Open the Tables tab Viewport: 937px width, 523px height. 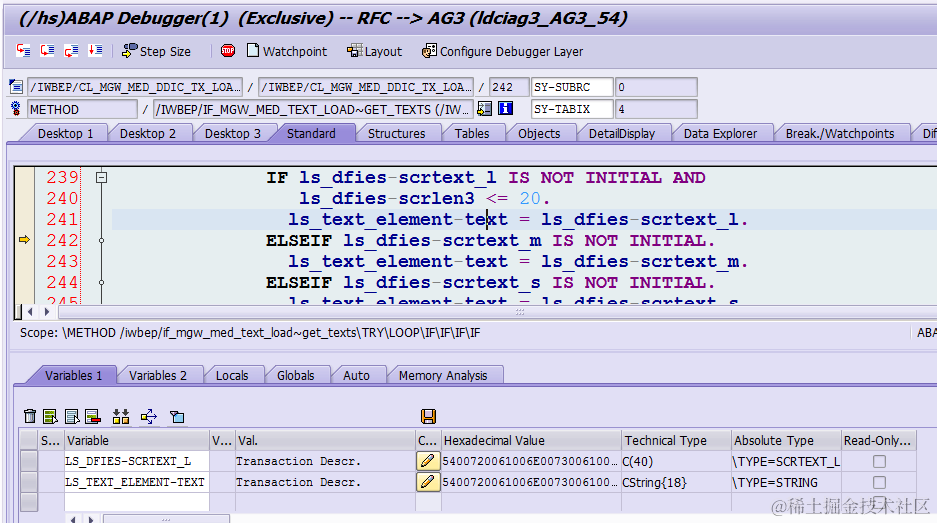(x=472, y=133)
